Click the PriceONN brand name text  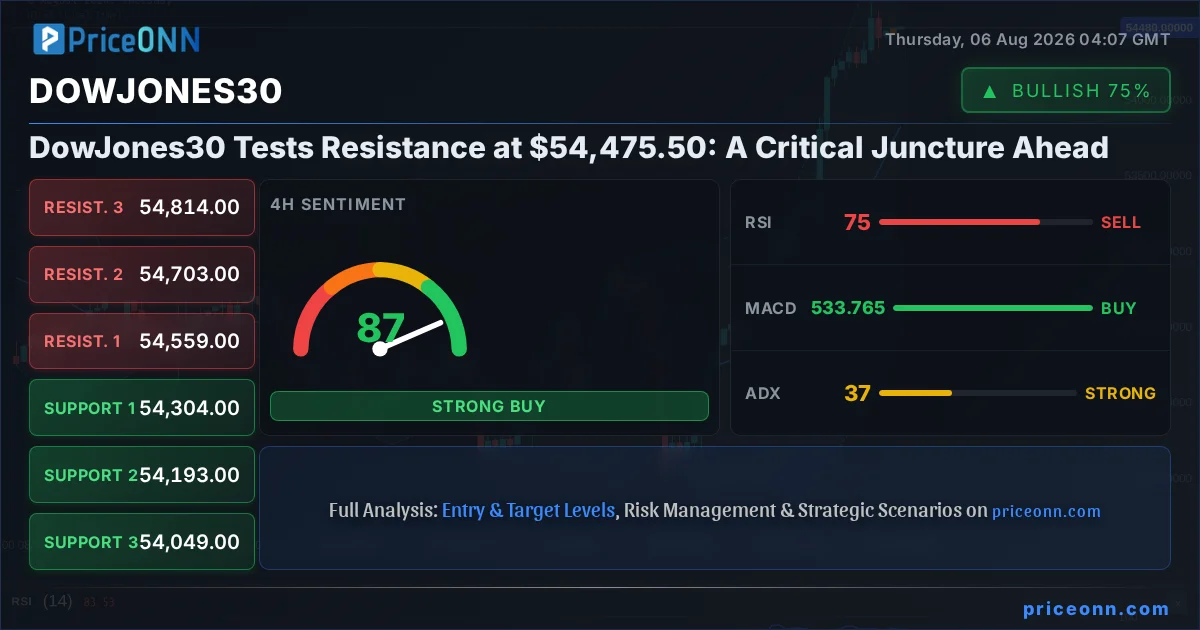[x=134, y=40]
